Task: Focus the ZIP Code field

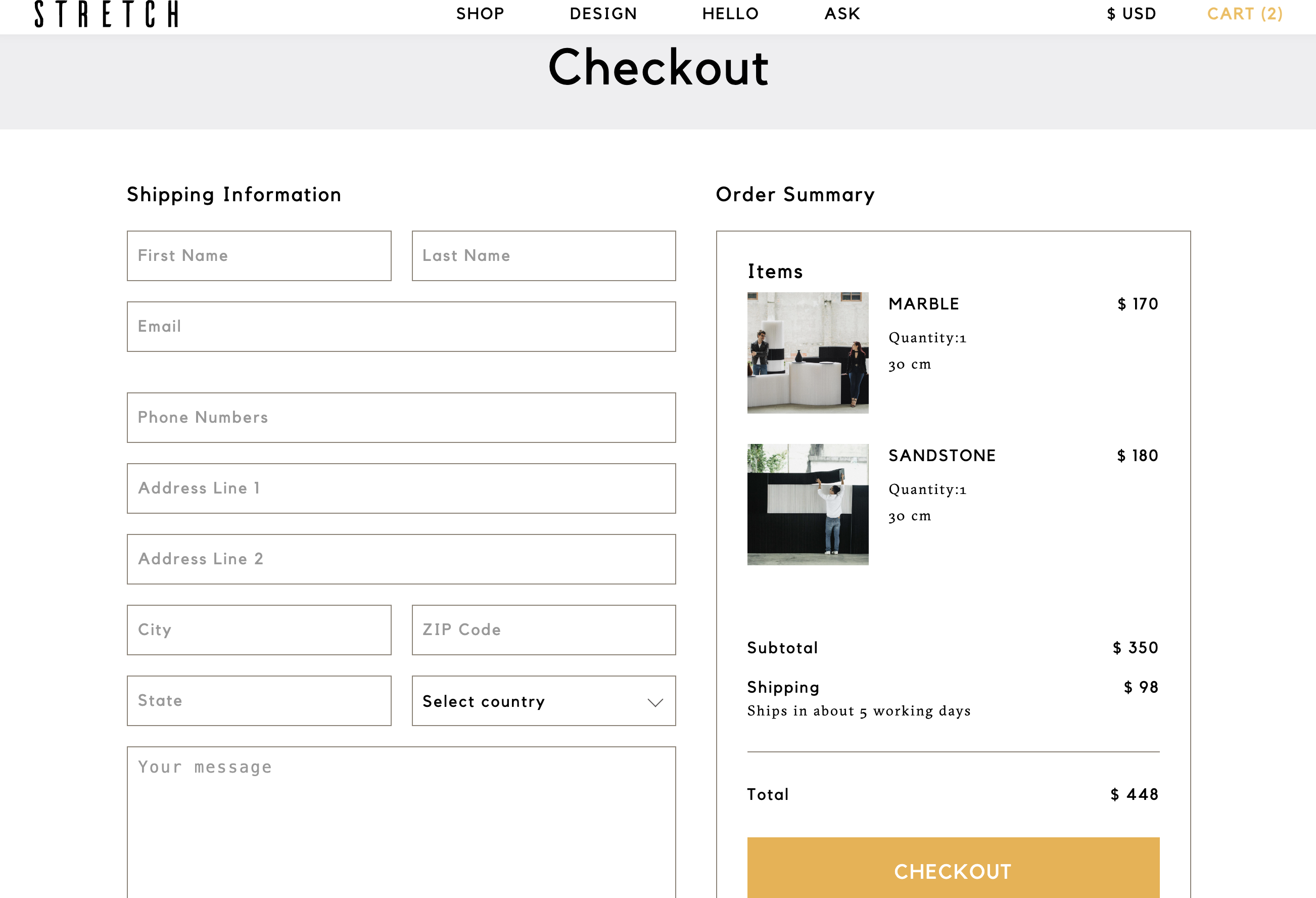Action: click(x=543, y=630)
